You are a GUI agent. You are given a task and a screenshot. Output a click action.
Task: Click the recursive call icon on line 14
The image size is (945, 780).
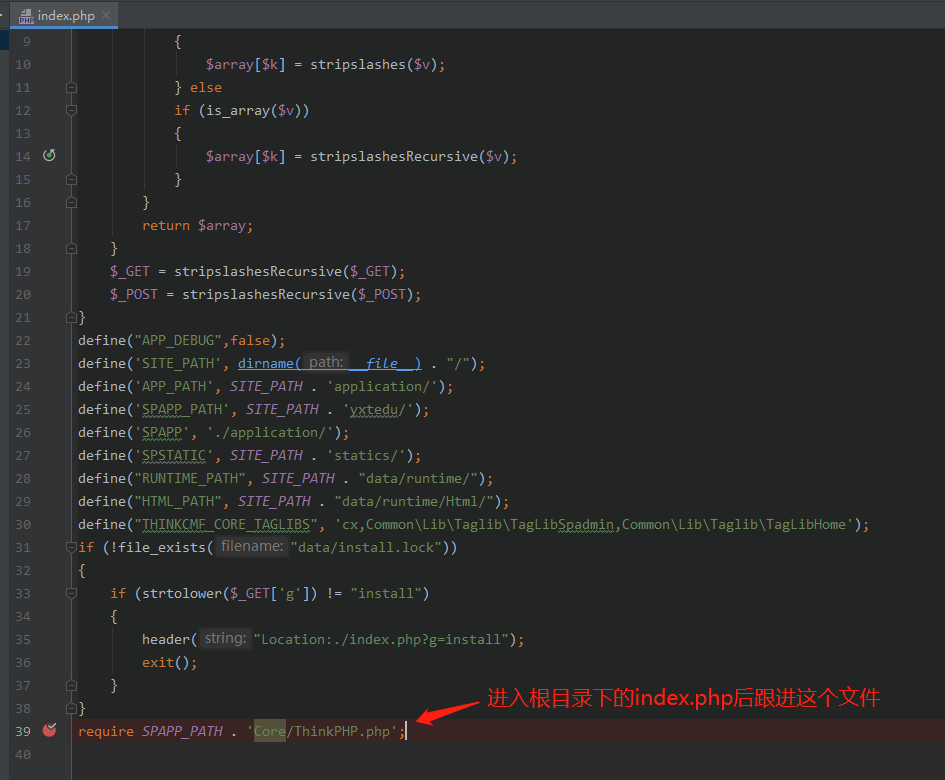click(49, 156)
